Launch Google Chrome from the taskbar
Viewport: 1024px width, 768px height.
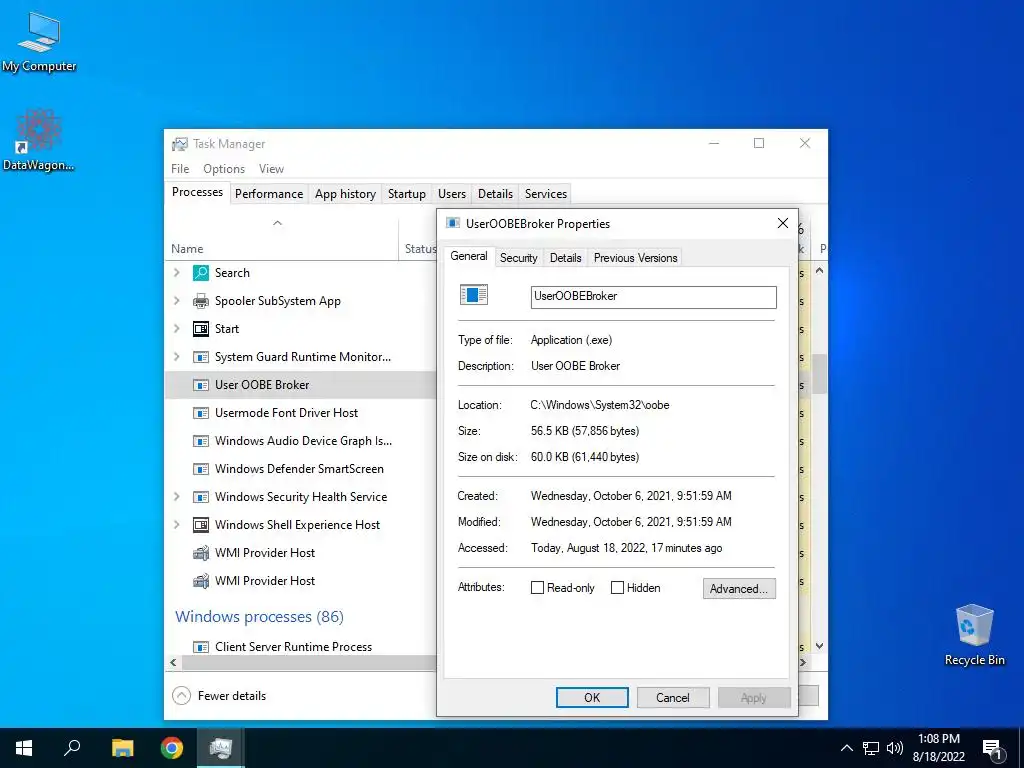(172, 748)
